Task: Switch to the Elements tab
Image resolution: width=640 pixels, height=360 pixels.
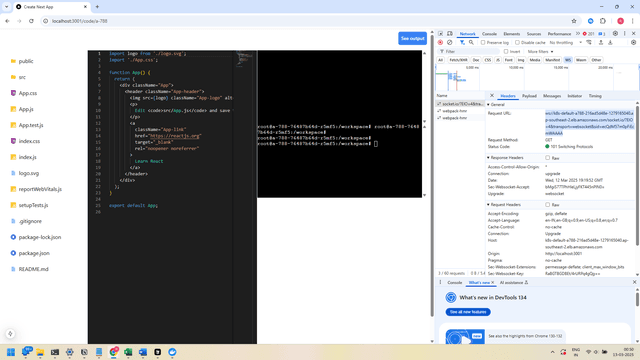Action: click(x=511, y=34)
